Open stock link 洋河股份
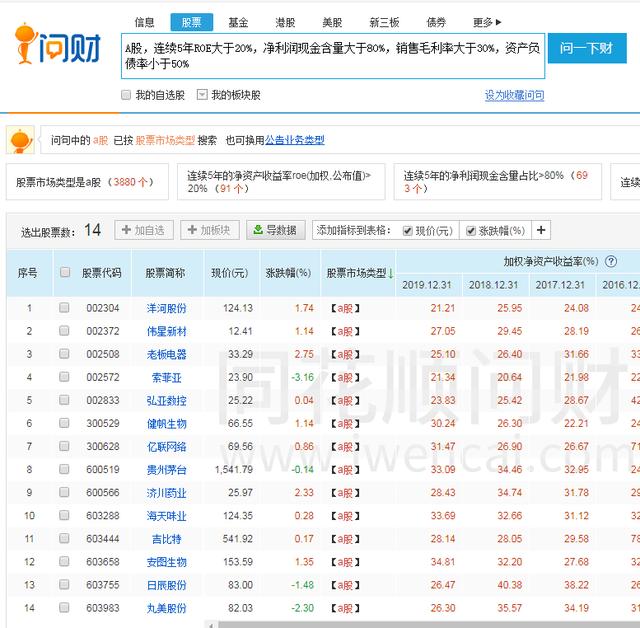This screenshot has height=628, width=640. click(x=167, y=308)
